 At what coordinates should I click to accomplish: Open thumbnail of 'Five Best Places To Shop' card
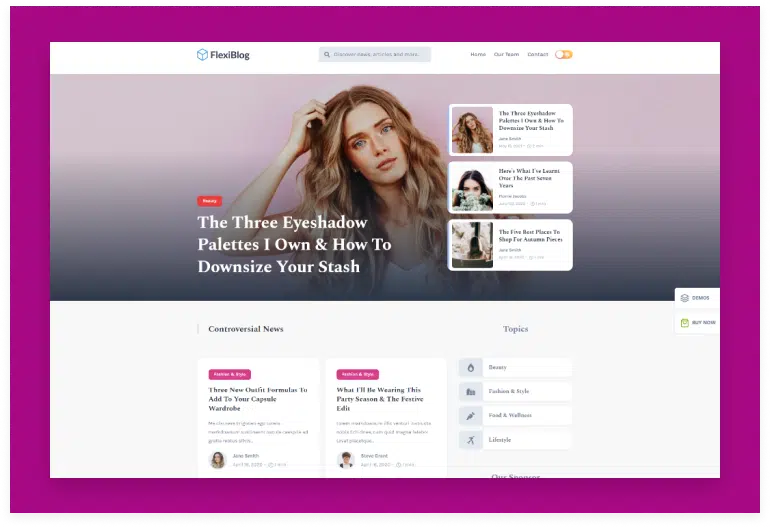pyautogui.click(x=472, y=245)
